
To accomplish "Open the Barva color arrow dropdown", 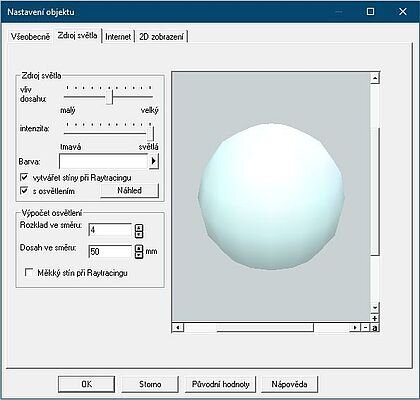I will (153, 161).
